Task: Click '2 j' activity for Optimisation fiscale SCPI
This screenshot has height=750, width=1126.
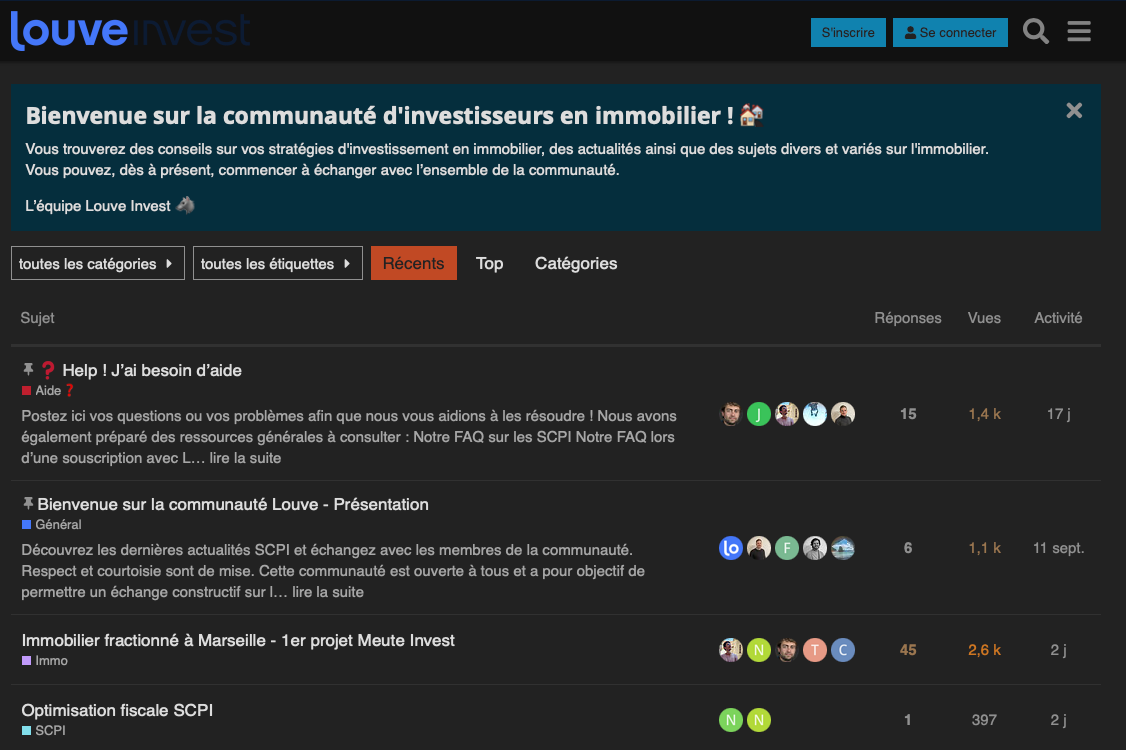Action: pos(1058,720)
